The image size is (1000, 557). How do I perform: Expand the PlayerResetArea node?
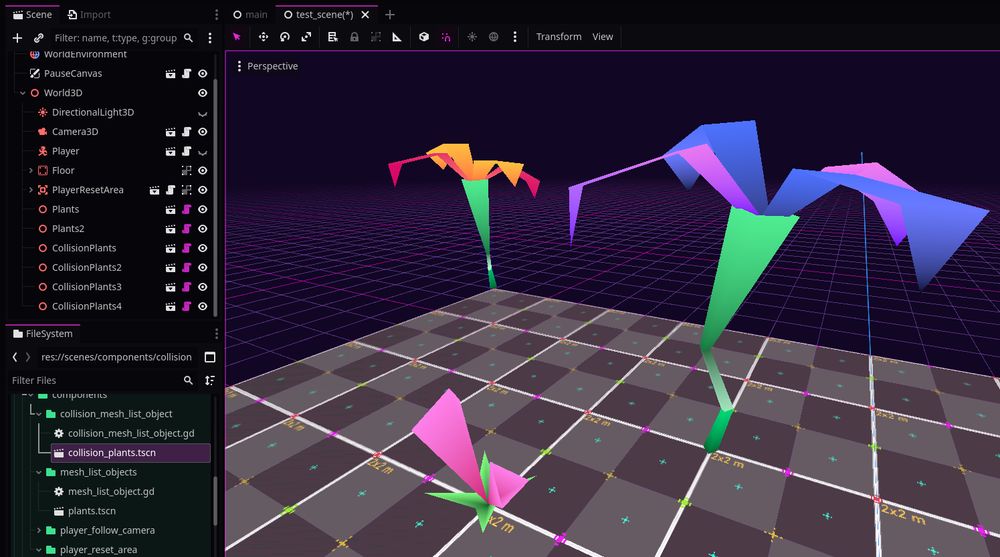31,190
